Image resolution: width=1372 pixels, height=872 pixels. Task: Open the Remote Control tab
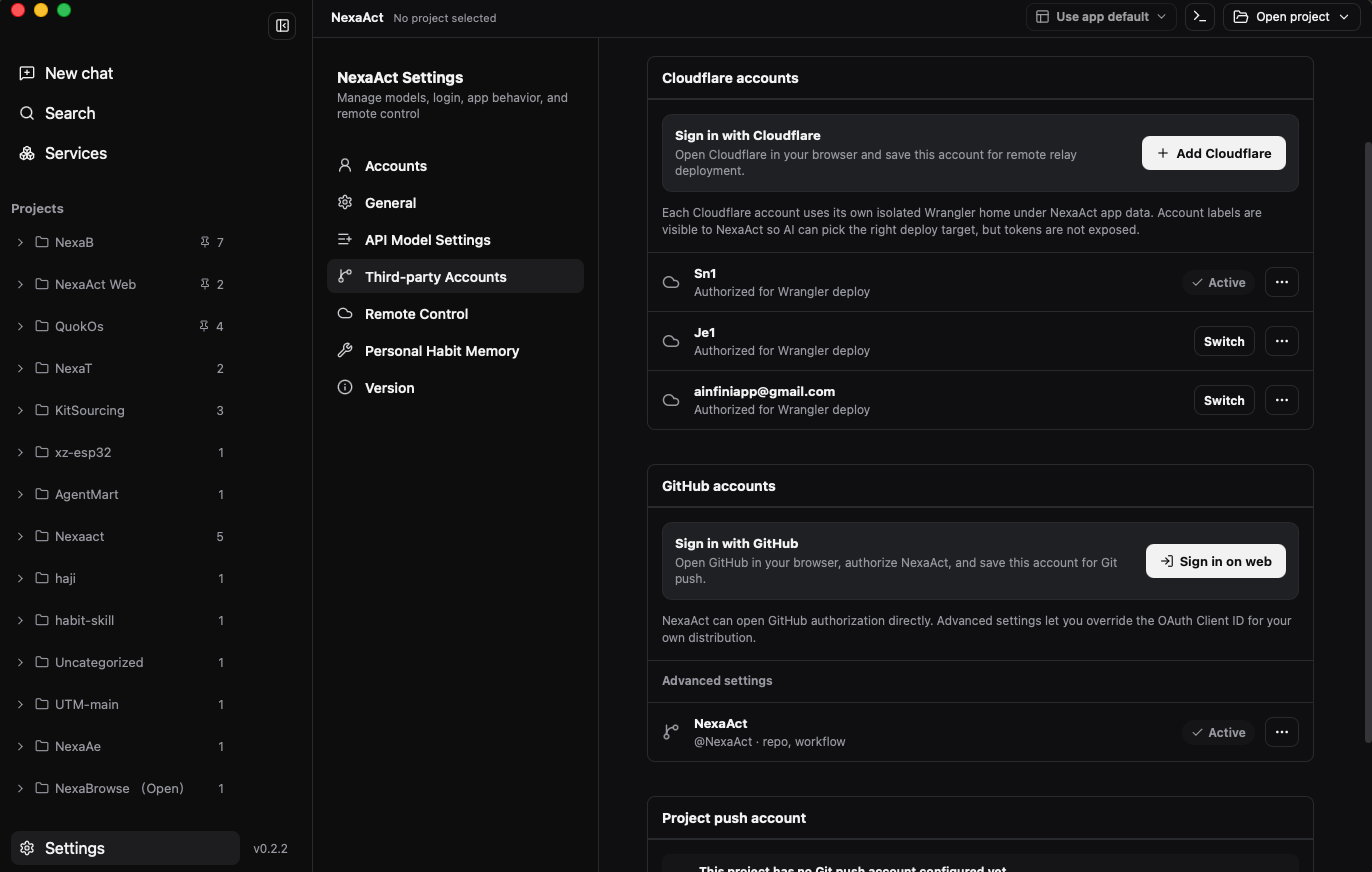[x=455, y=314]
